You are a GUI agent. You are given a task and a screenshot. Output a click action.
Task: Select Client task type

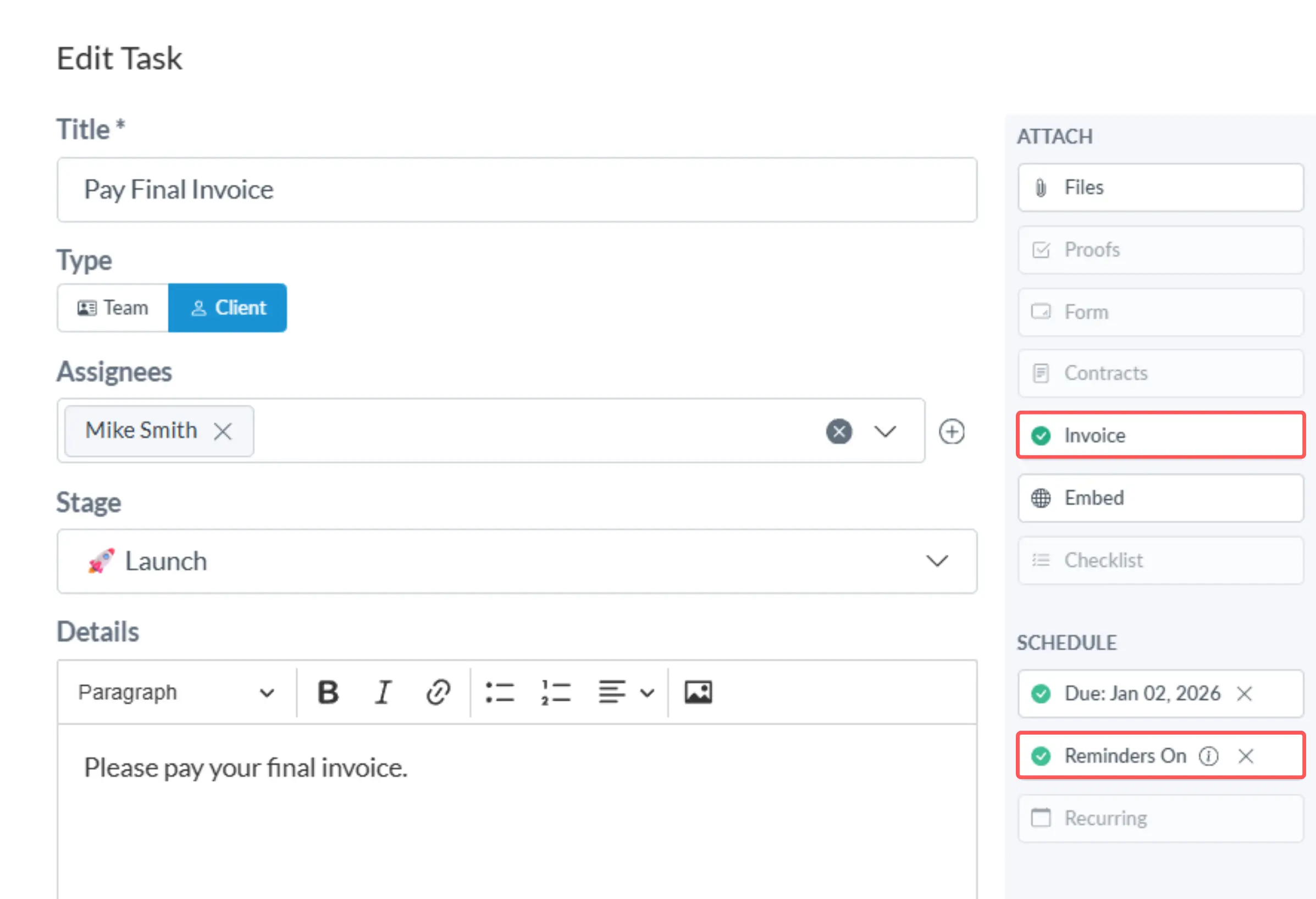[x=228, y=307]
